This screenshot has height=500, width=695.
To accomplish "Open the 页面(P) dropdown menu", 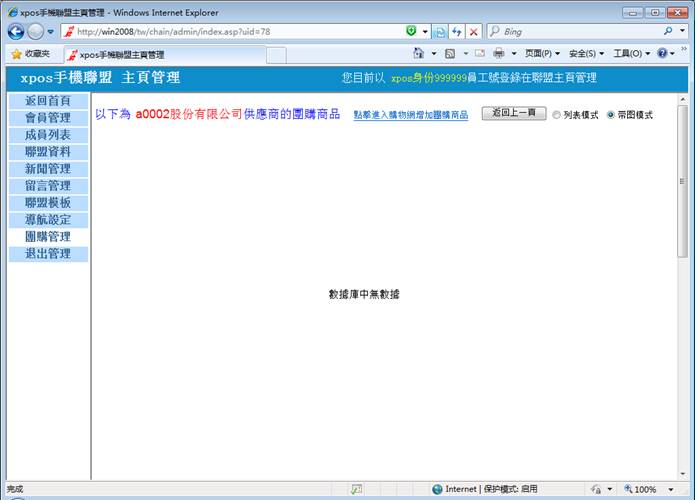I will (x=543, y=53).
